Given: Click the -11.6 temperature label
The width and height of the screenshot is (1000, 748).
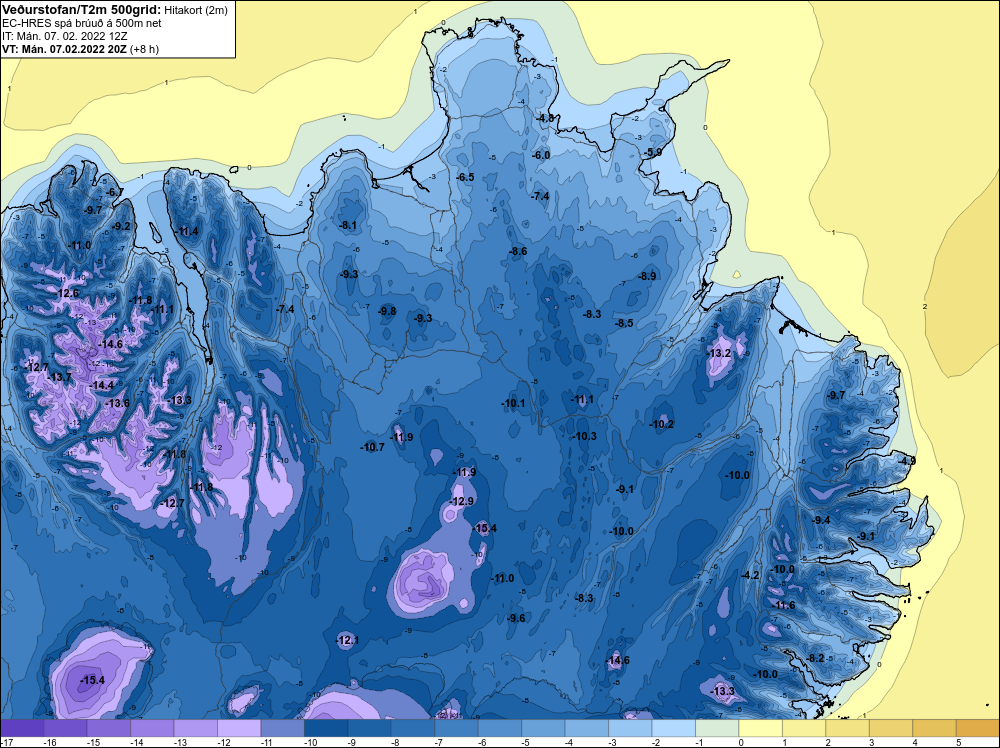Looking at the screenshot, I should pyautogui.click(x=784, y=605).
